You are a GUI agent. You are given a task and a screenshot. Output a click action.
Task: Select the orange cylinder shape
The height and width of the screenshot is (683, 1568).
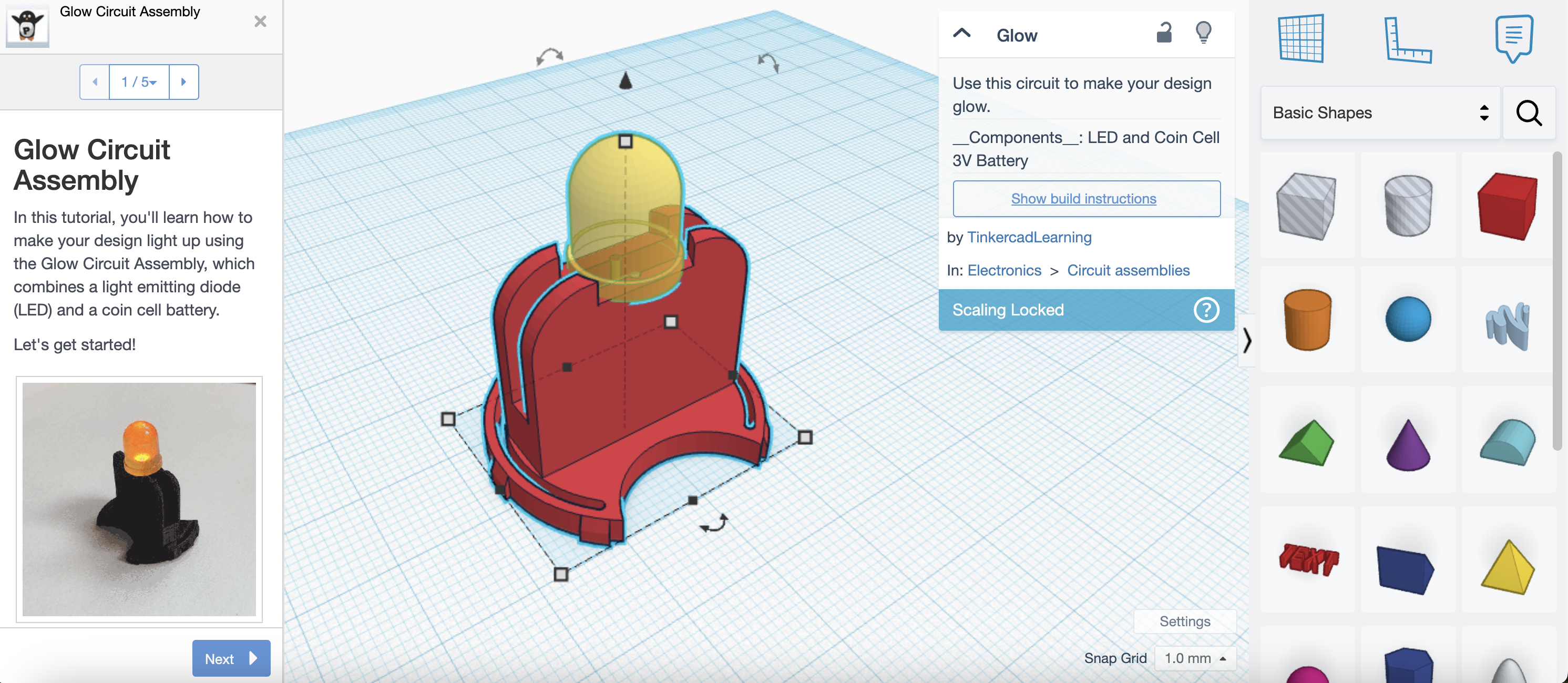click(x=1307, y=320)
